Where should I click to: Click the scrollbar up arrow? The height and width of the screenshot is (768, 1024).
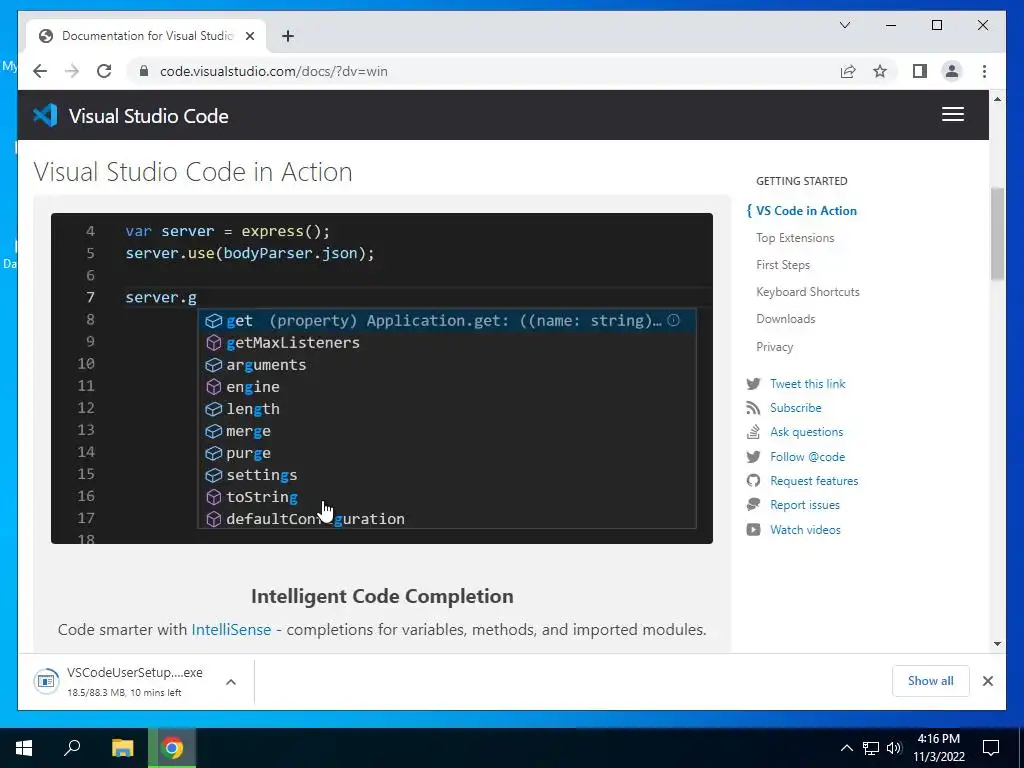pos(997,99)
